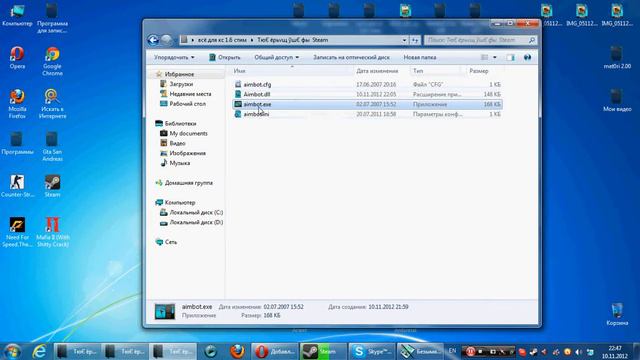Select the Gta San Andreas desktop shortcut
Image resolution: width=640 pixels, height=360 pixels.
click(x=52, y=147)
